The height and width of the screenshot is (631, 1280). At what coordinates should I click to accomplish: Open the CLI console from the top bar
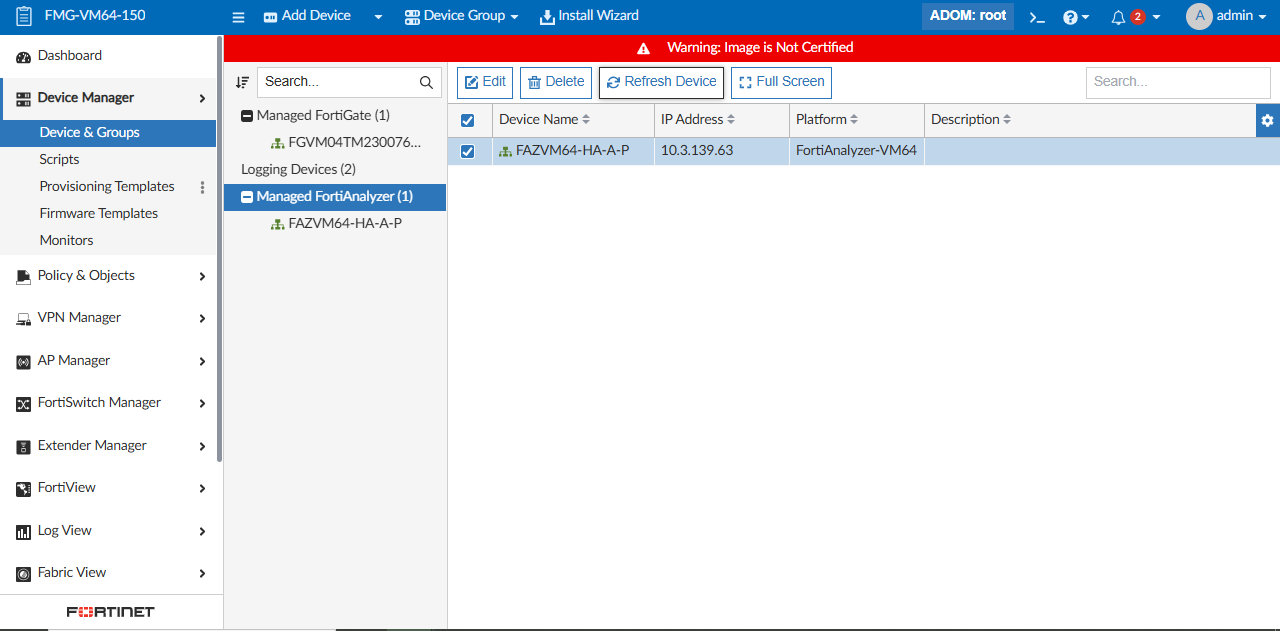click(1036, 16)
